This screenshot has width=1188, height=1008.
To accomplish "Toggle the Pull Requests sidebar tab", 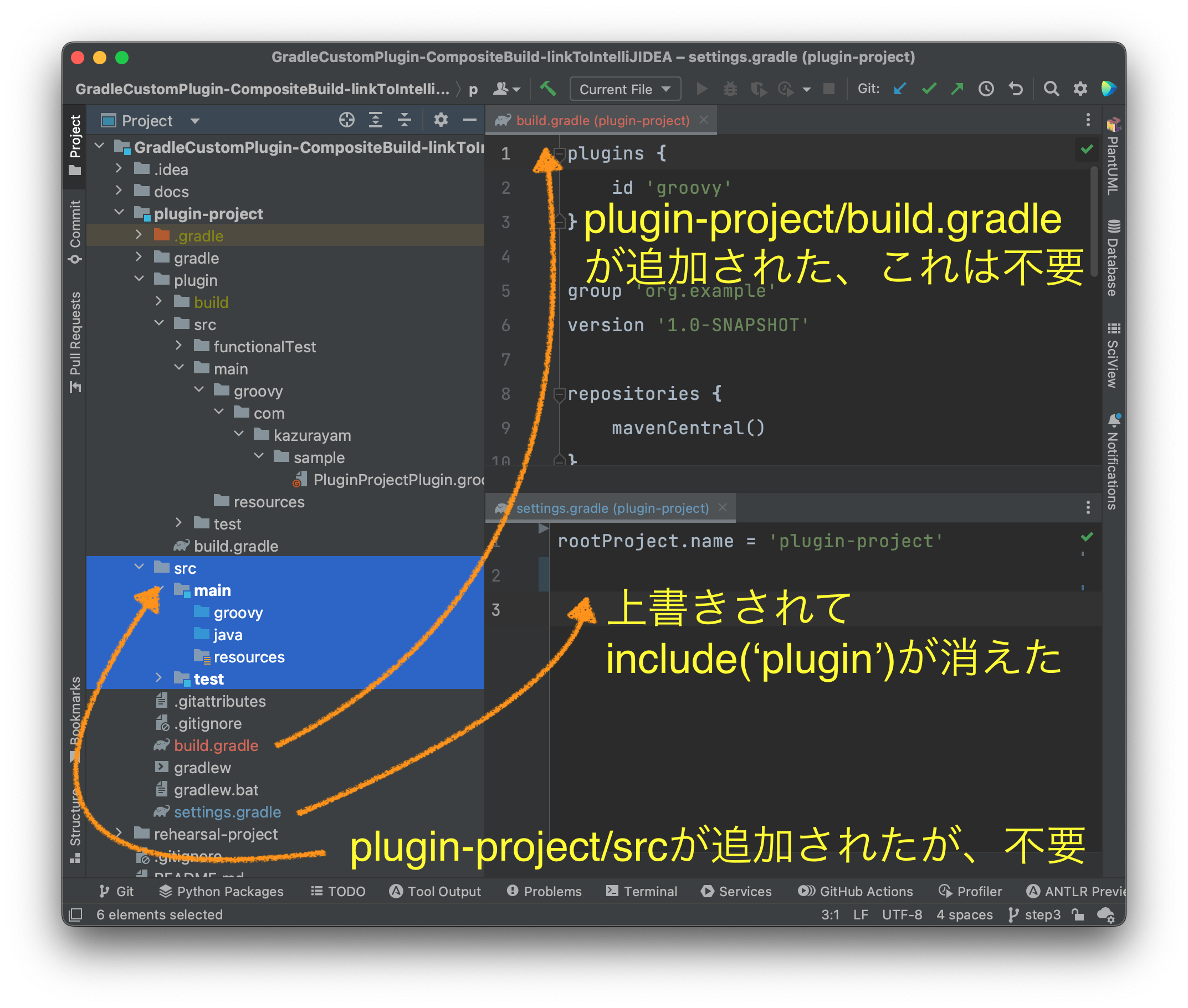I will 75,342.
